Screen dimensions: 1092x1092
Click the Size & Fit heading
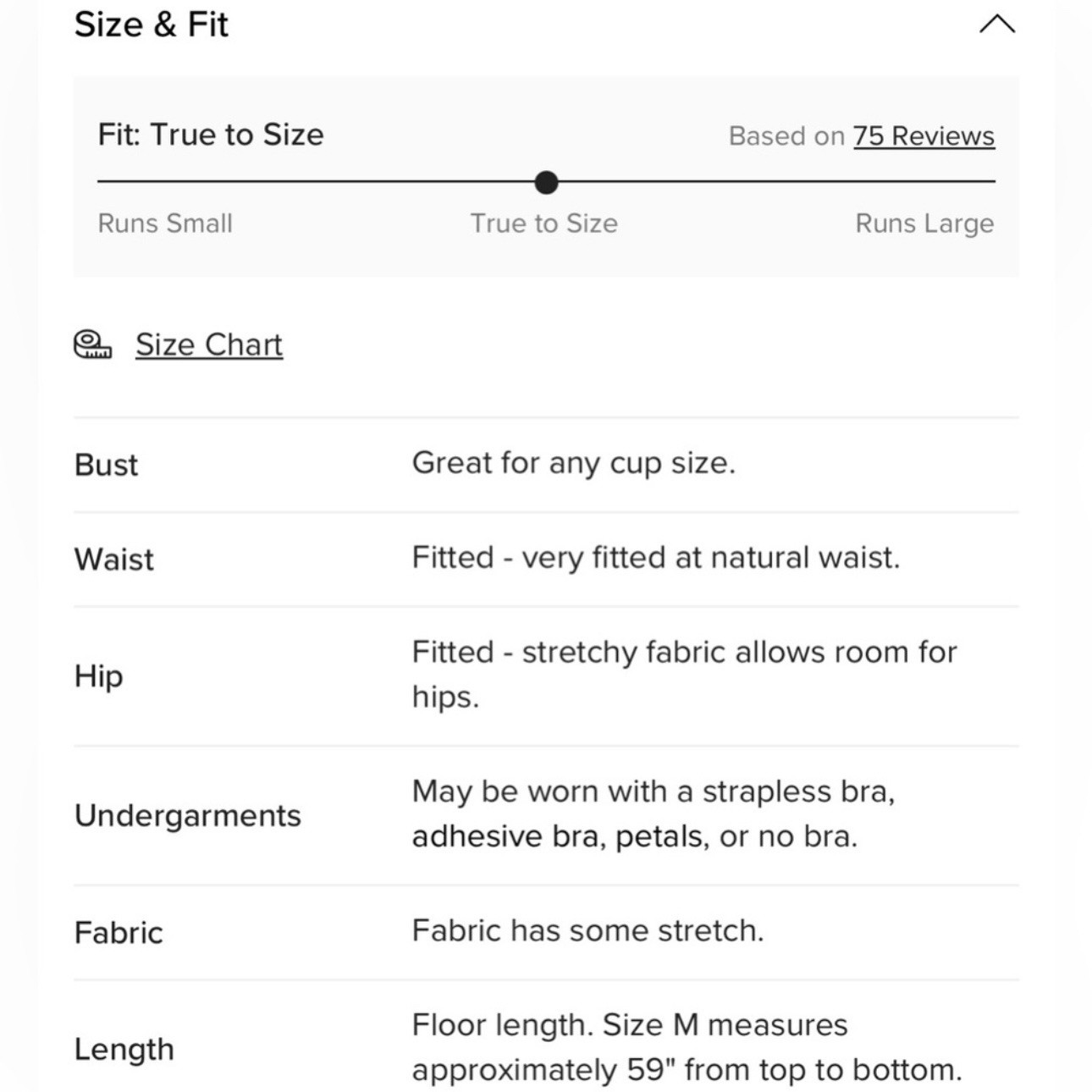(x=152, y=25)
